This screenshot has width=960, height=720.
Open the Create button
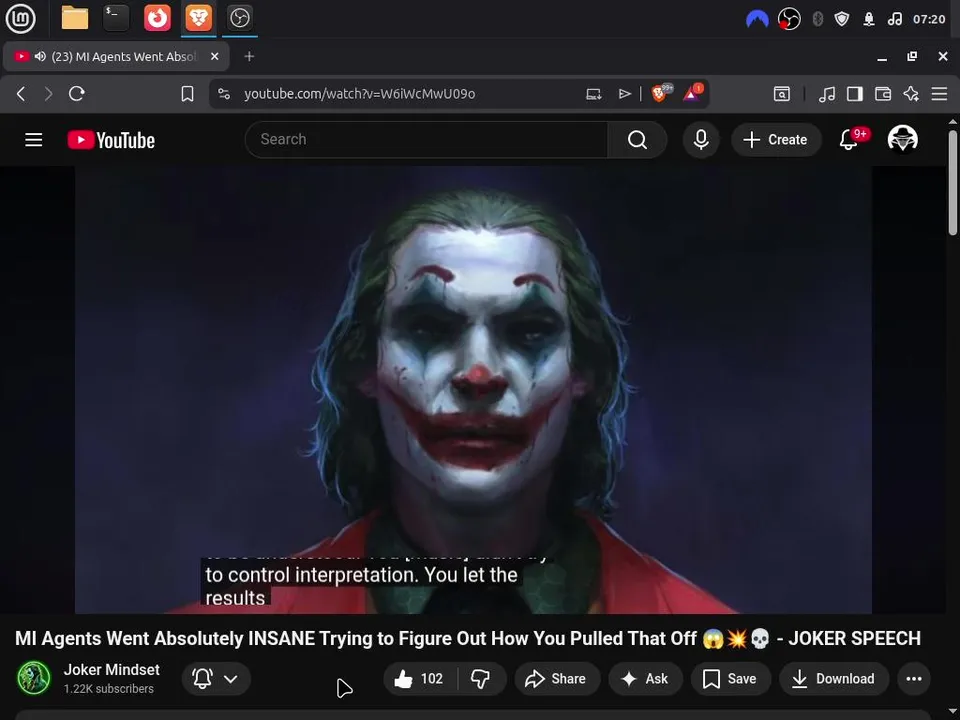click(x=776, y=140)
